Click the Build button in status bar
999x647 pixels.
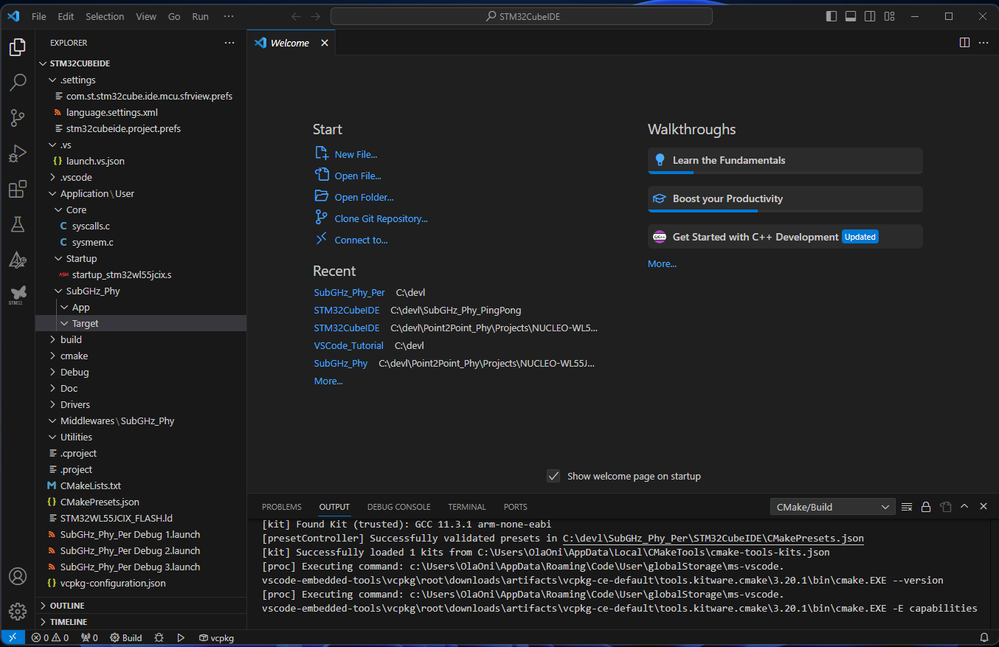pyautogui.click(x=126, y=637)
